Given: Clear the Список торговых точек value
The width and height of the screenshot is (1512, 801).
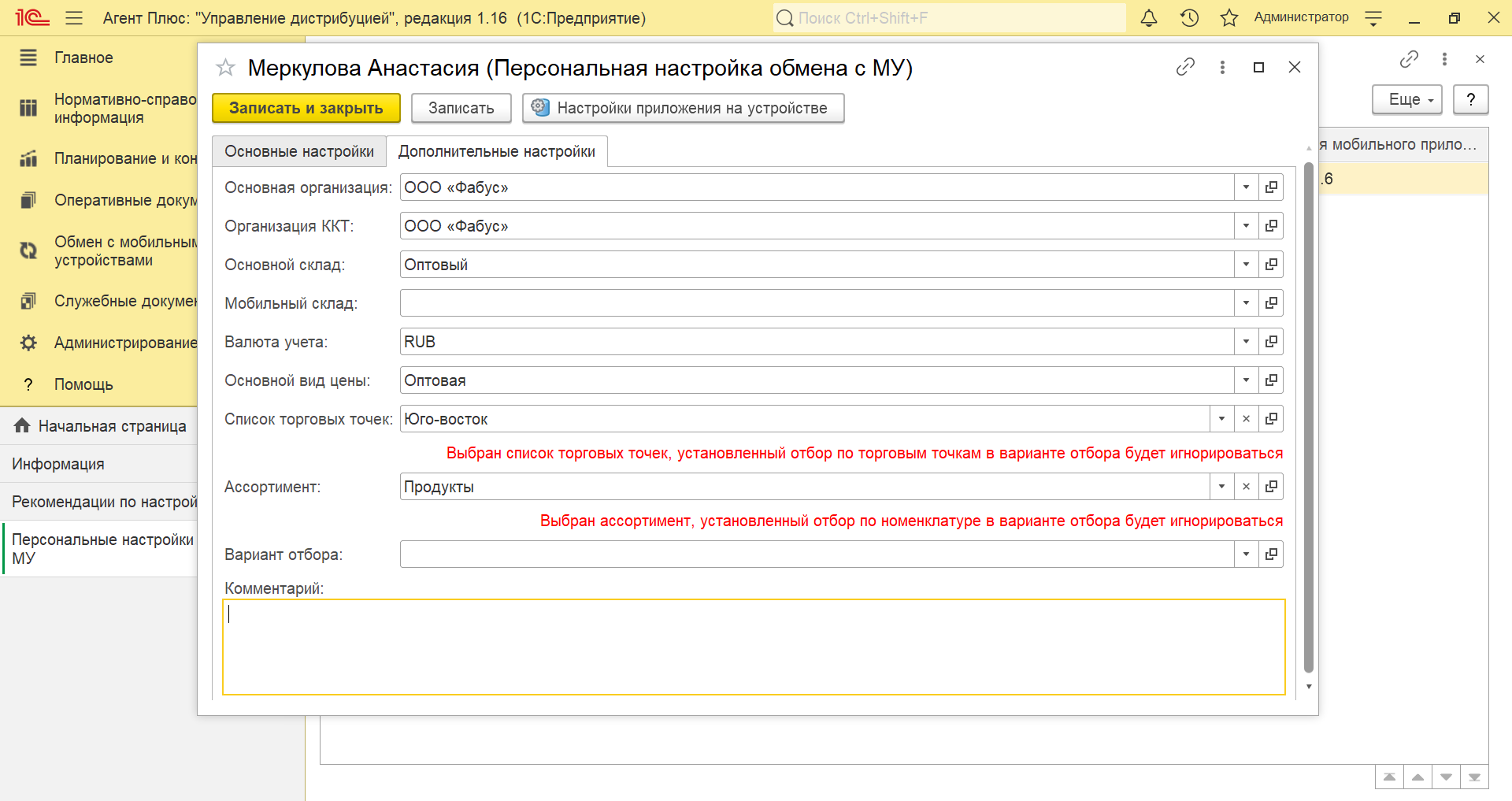Looking at the screenshot, I should point(1246,419).
